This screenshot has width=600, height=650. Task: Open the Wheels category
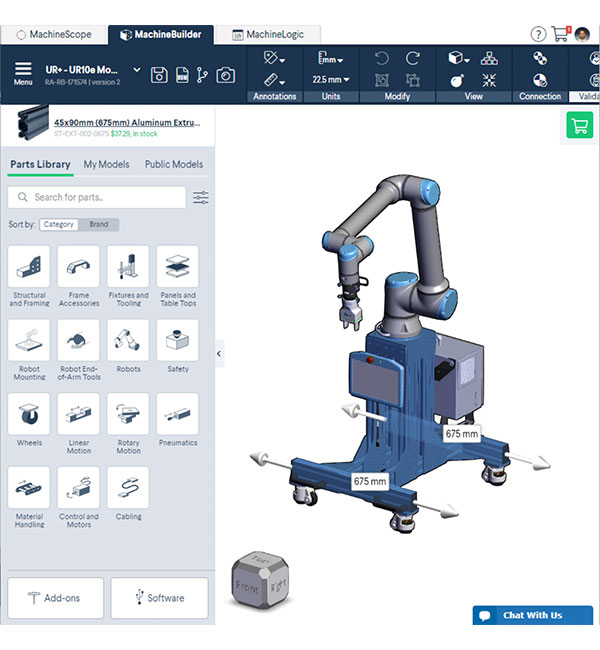click(29, 420)
